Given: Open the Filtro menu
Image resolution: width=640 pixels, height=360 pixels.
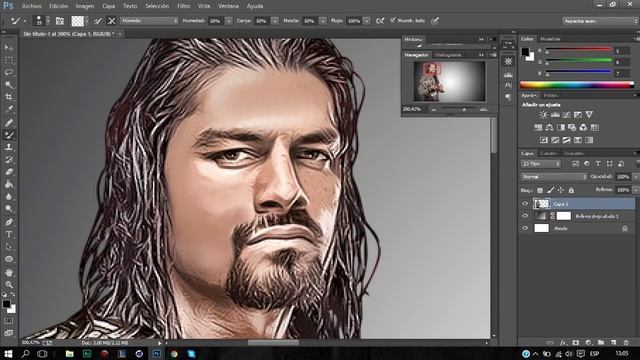Looking at the screenshot, I should 184,6.
